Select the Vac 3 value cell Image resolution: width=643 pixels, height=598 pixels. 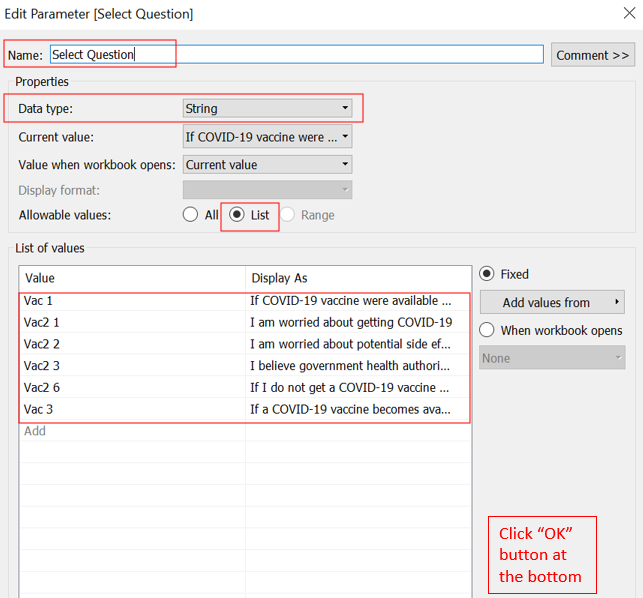coord(42,409)
